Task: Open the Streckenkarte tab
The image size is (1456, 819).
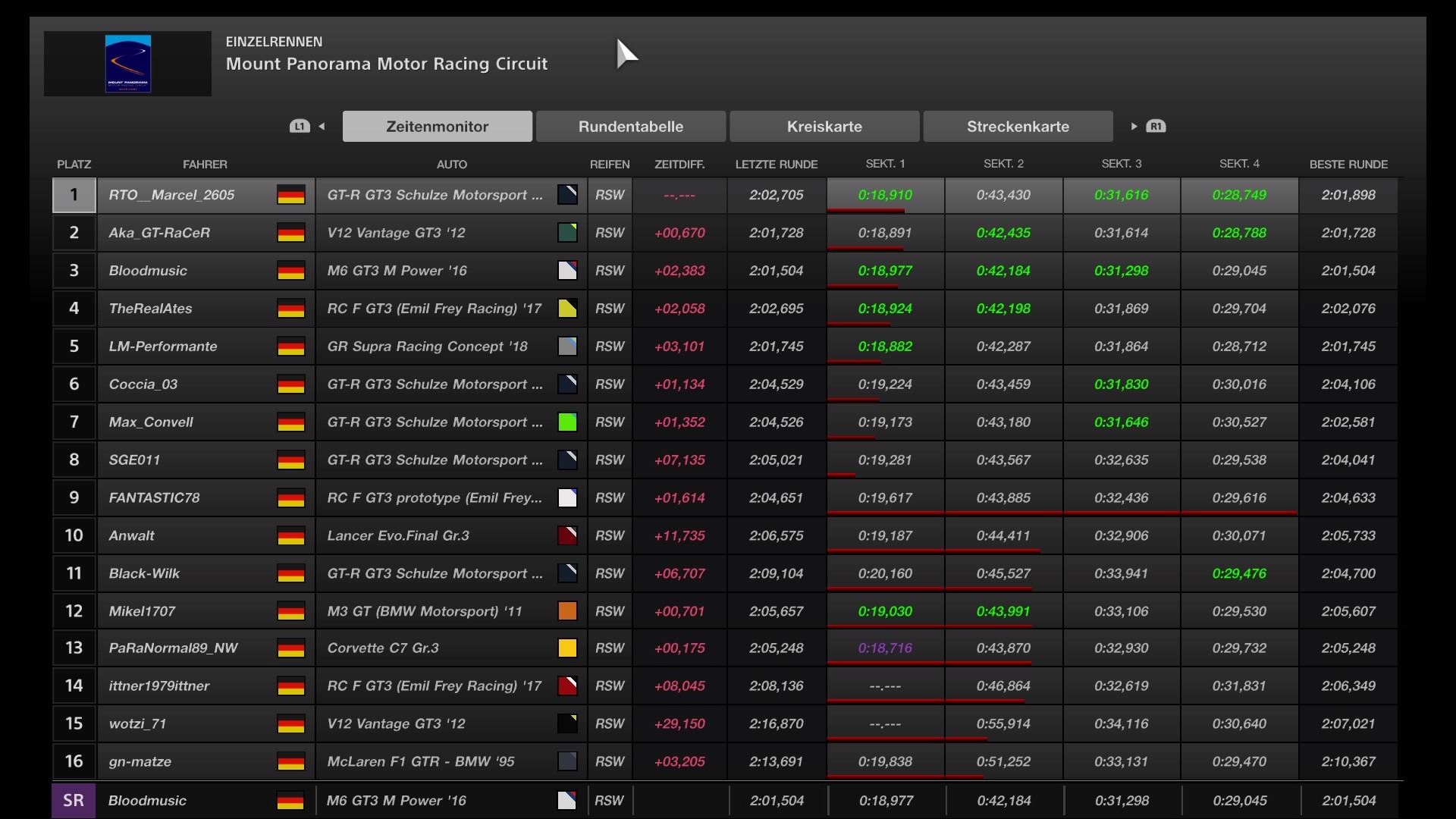Action: 1018,127
